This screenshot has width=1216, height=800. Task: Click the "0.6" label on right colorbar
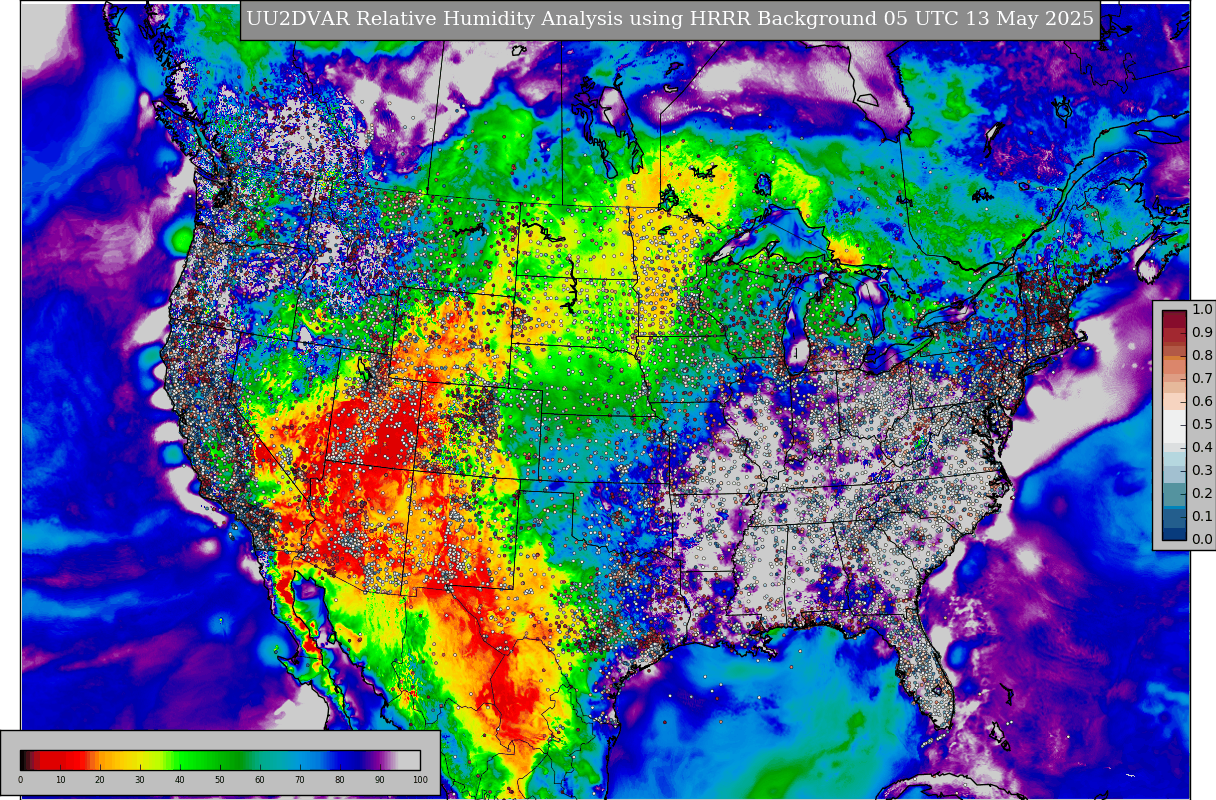tap(1202, 402)
